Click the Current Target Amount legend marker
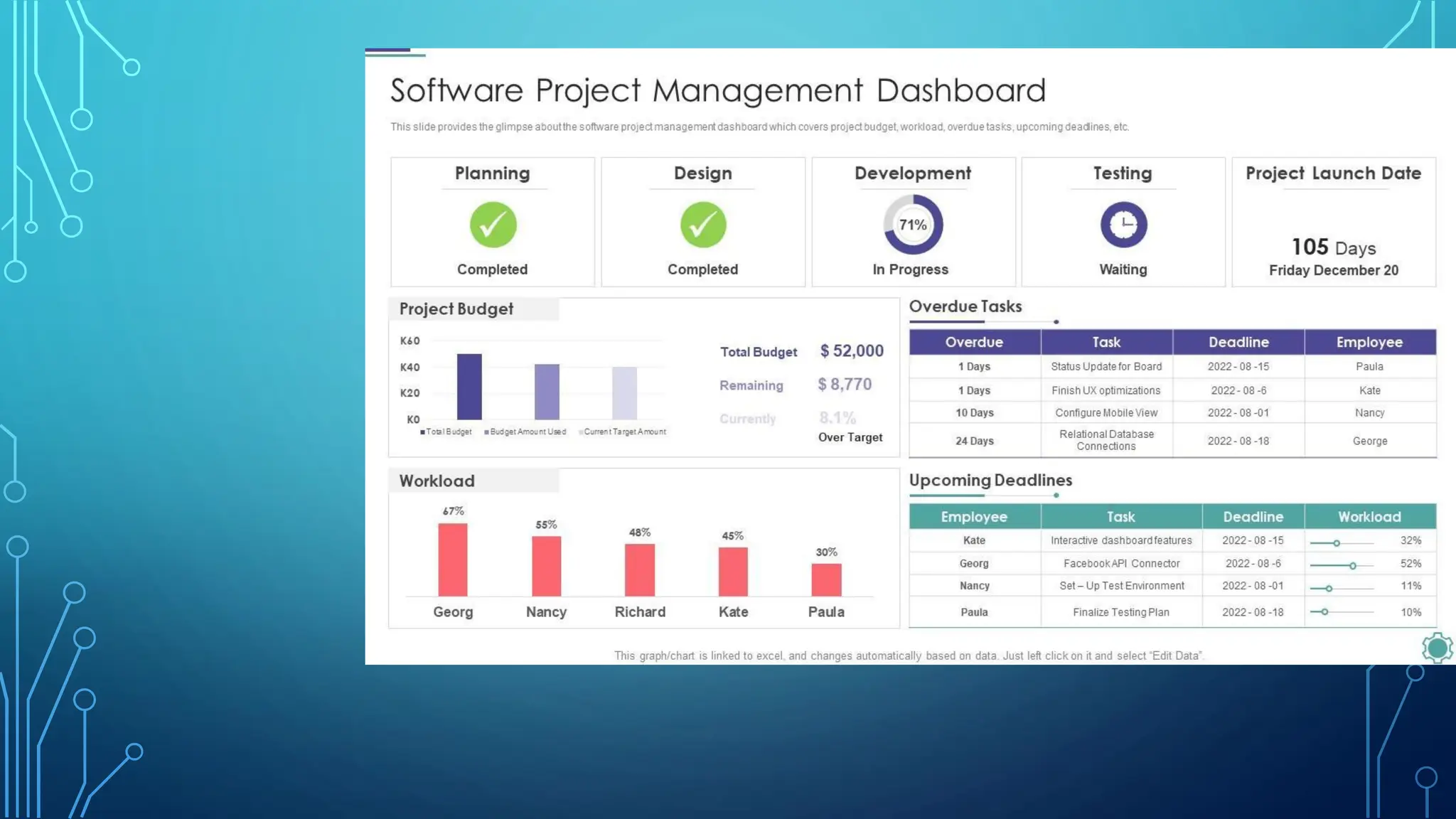The width and height of the screenshot is (1456, 819). (581, 432)
